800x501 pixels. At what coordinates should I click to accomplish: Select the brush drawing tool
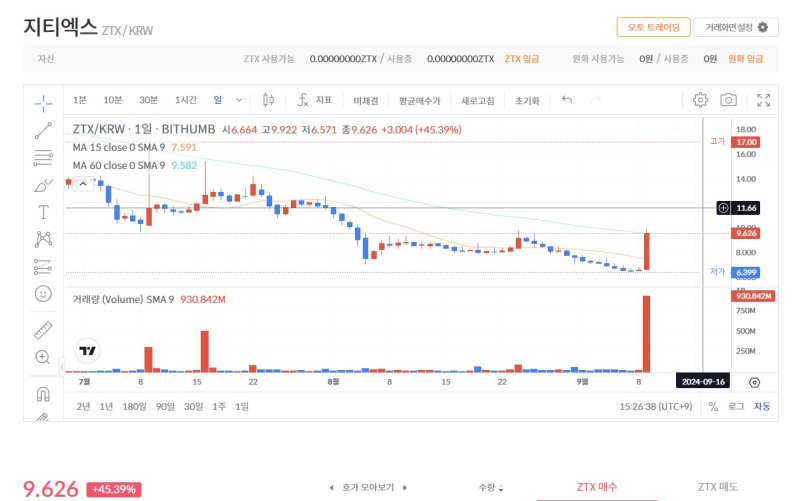pyautogui.click(x=43, y=185)
